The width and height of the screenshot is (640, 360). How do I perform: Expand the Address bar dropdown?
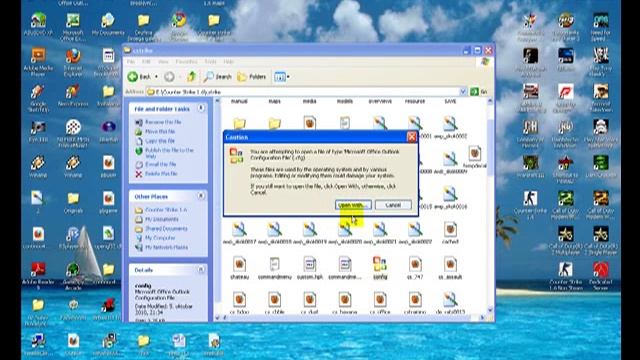(x=463, y=92)
